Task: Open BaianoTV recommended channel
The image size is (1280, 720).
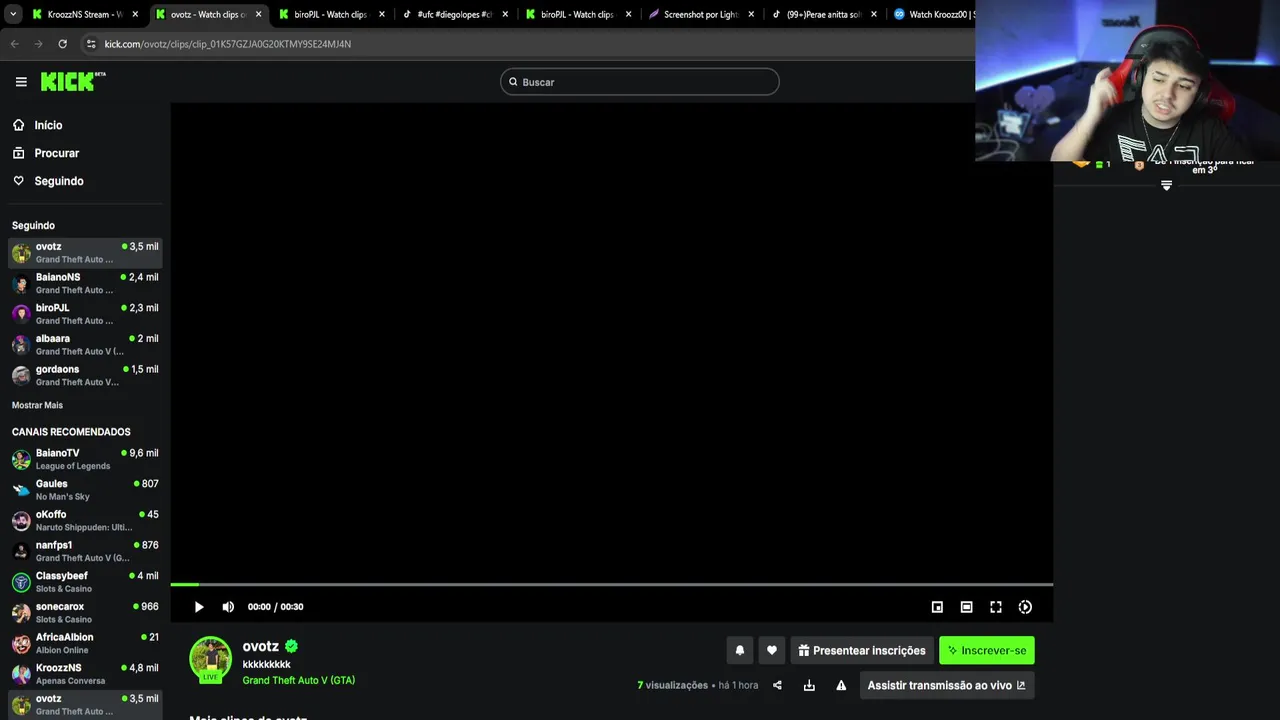Action: pyautogui.click(x=85, y=459)
